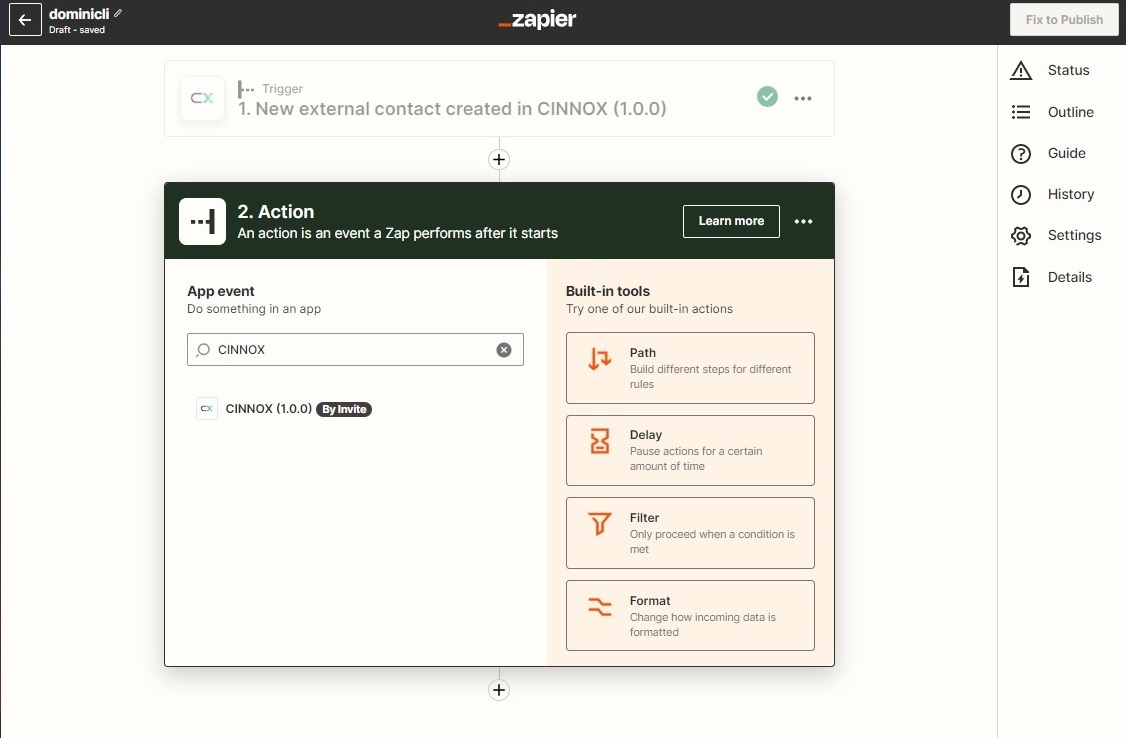This screenshot has width=1126, height=738.
Task: Click the CINNOX result logo icon
Action: (x=207, y=408)
